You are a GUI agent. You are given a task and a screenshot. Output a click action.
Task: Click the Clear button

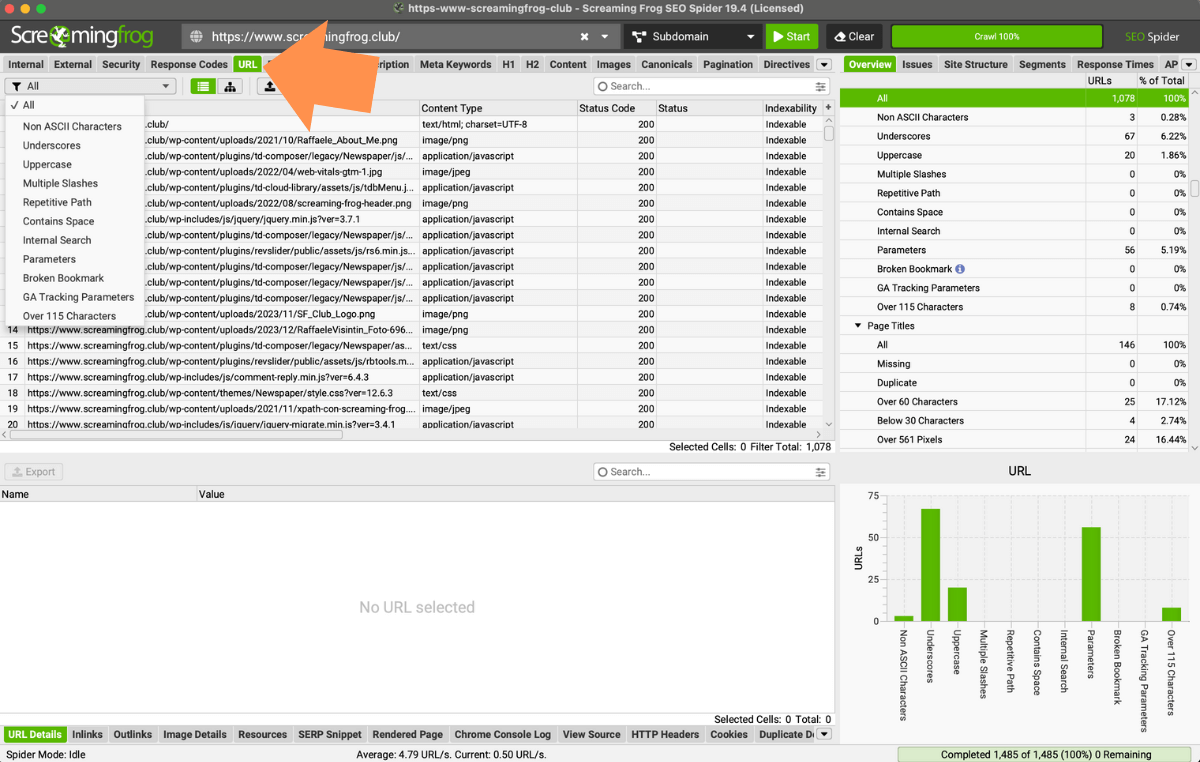[x=853, y=37]
